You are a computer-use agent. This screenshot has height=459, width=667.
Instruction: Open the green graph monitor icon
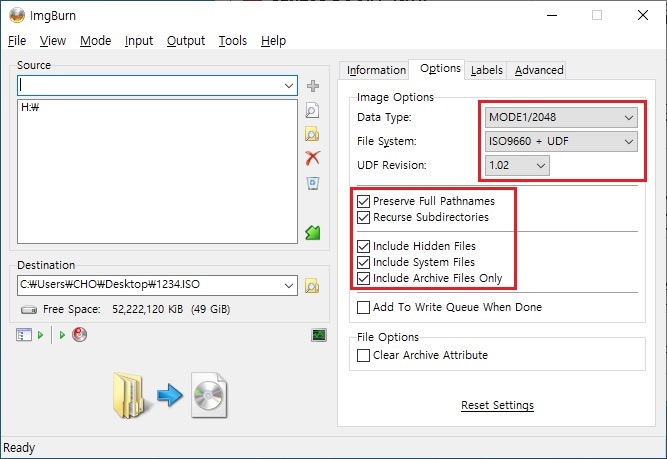pos(319,335)
